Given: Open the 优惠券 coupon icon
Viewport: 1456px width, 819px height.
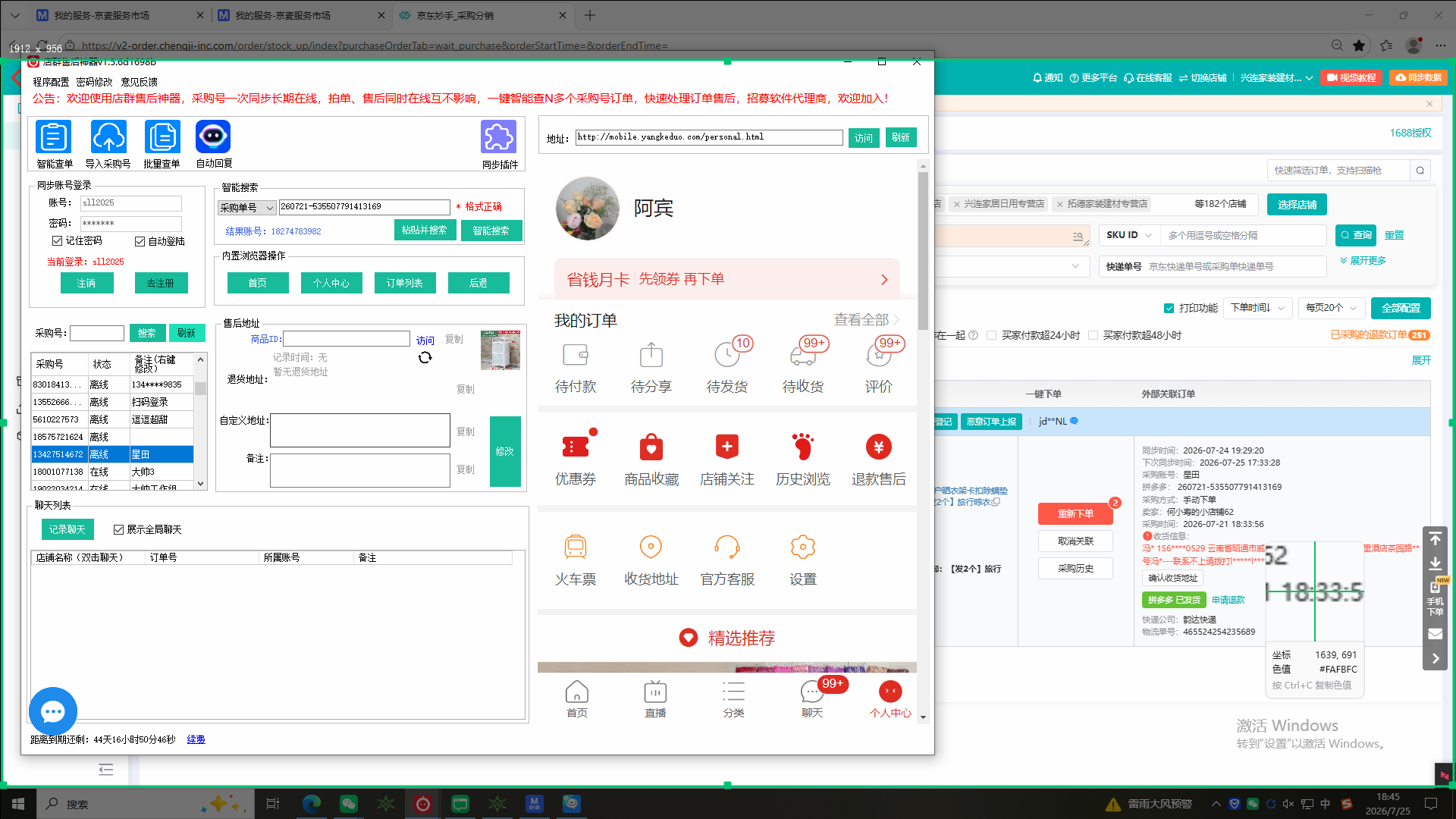Looking at the screenshot, I should pos(576,447).
